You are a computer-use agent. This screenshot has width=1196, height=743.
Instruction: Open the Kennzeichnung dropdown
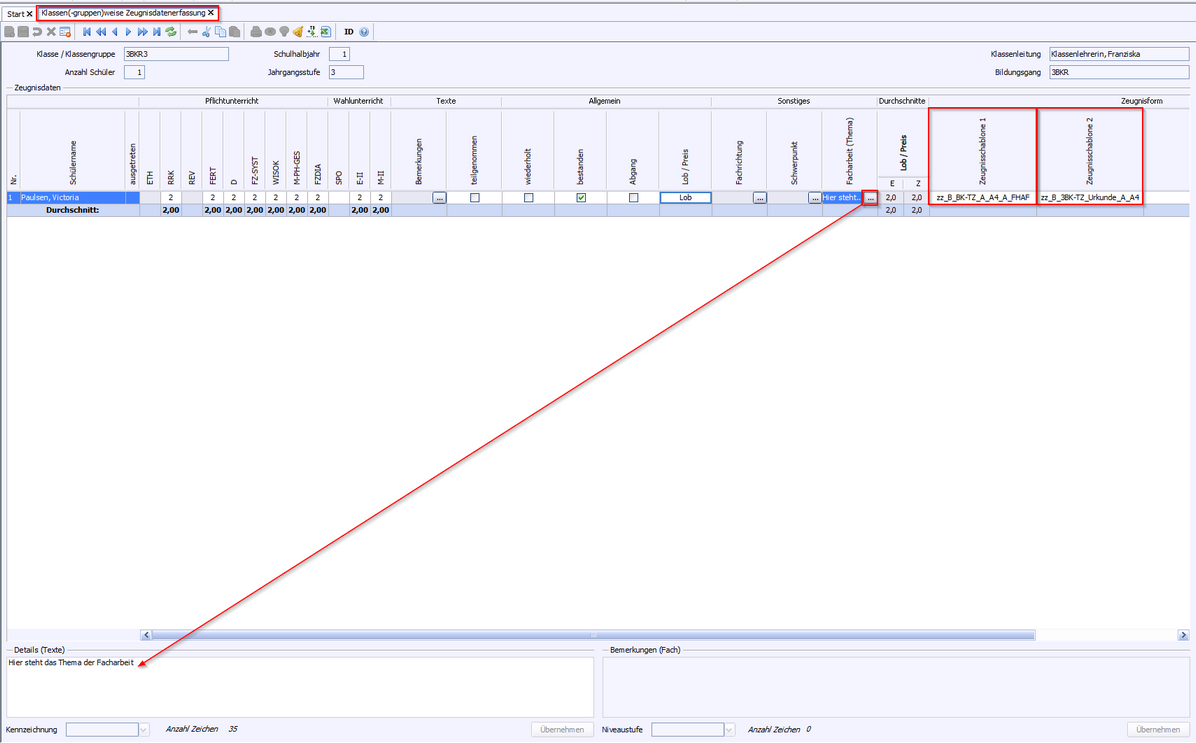click(x=144, y=730)
